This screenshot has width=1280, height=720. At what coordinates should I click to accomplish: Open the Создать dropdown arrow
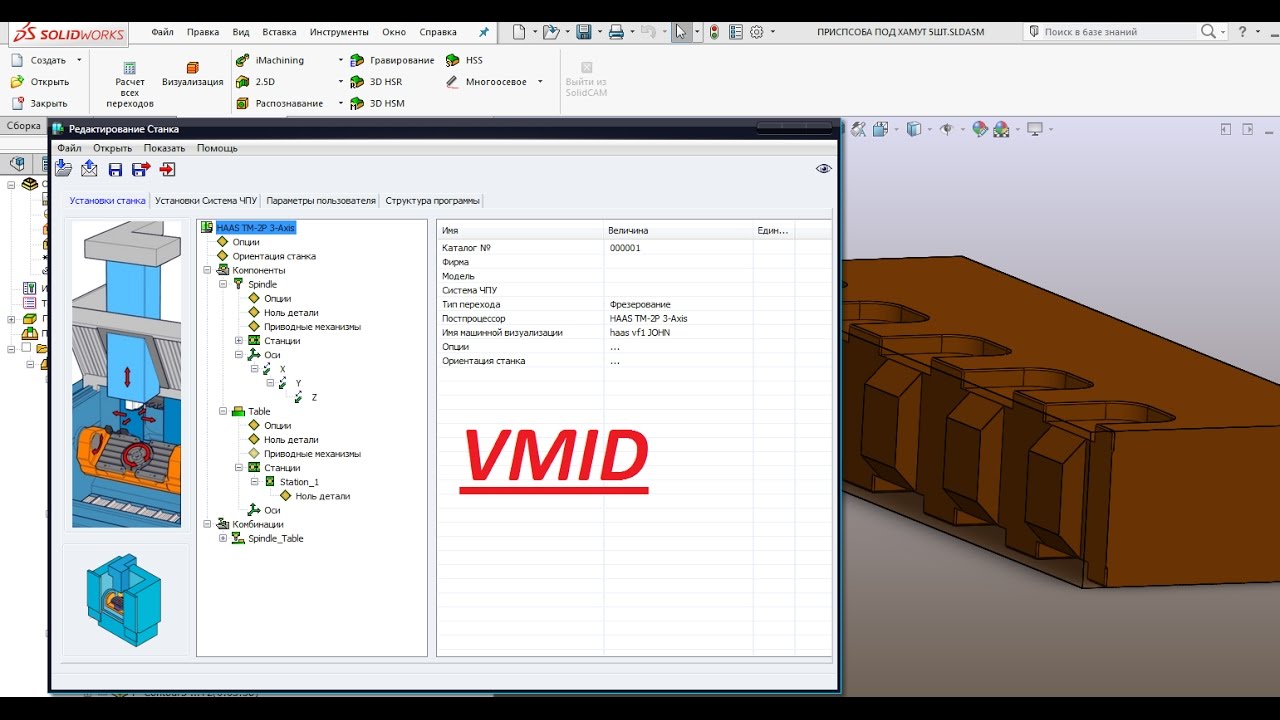[x=79, y=60]
